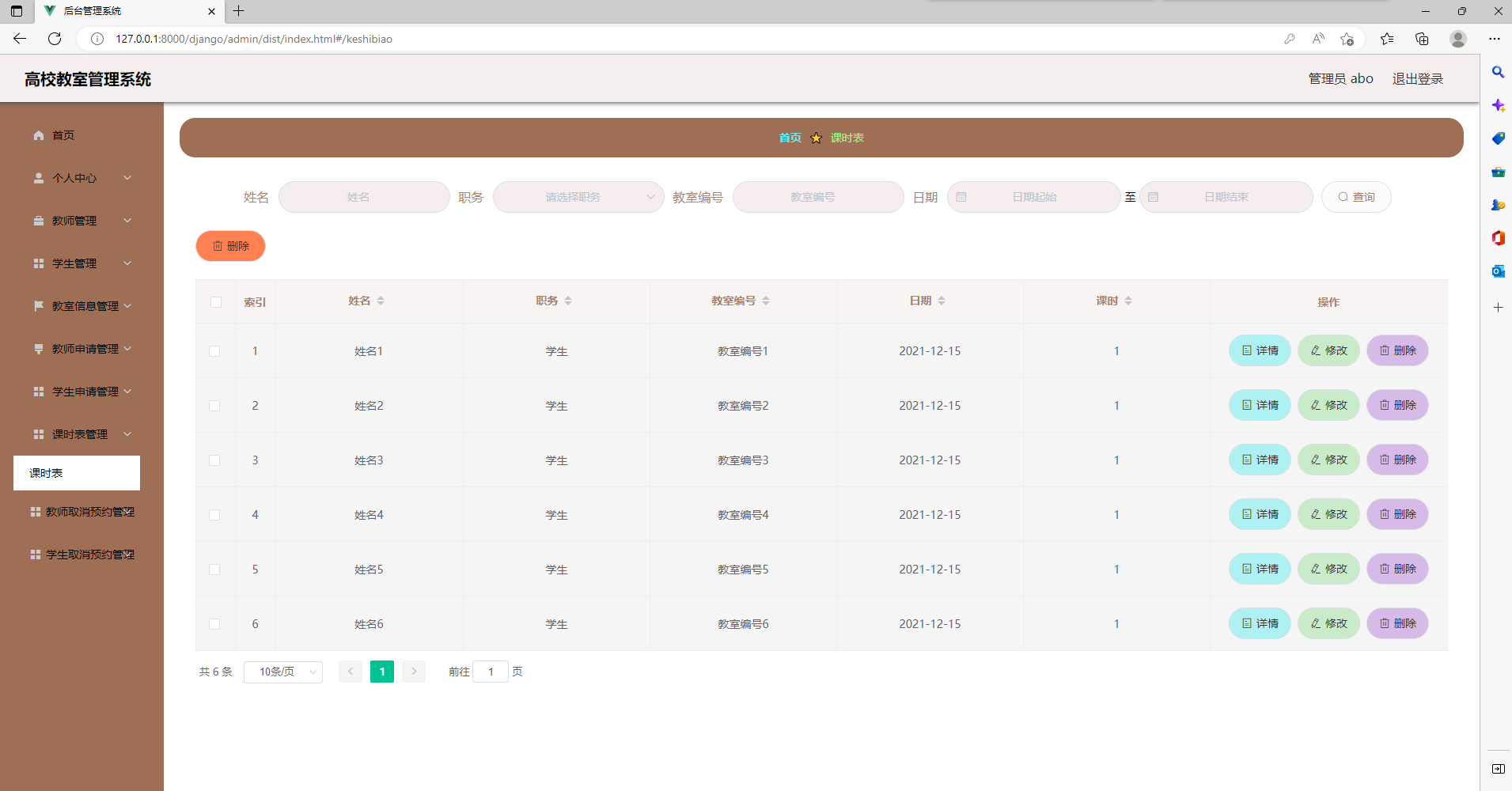The width and height of the screenshot is (1512, 791).
Task: Click 退出登录 to log out
Action: click(x=1418, y=78)
